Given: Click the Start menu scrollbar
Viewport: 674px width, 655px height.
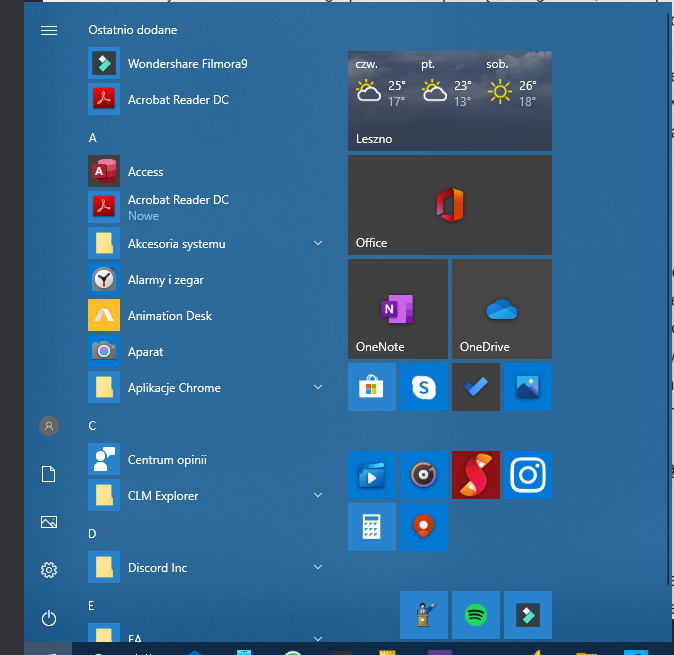Looking at the screenshot, I should click(x=669, y=299).
